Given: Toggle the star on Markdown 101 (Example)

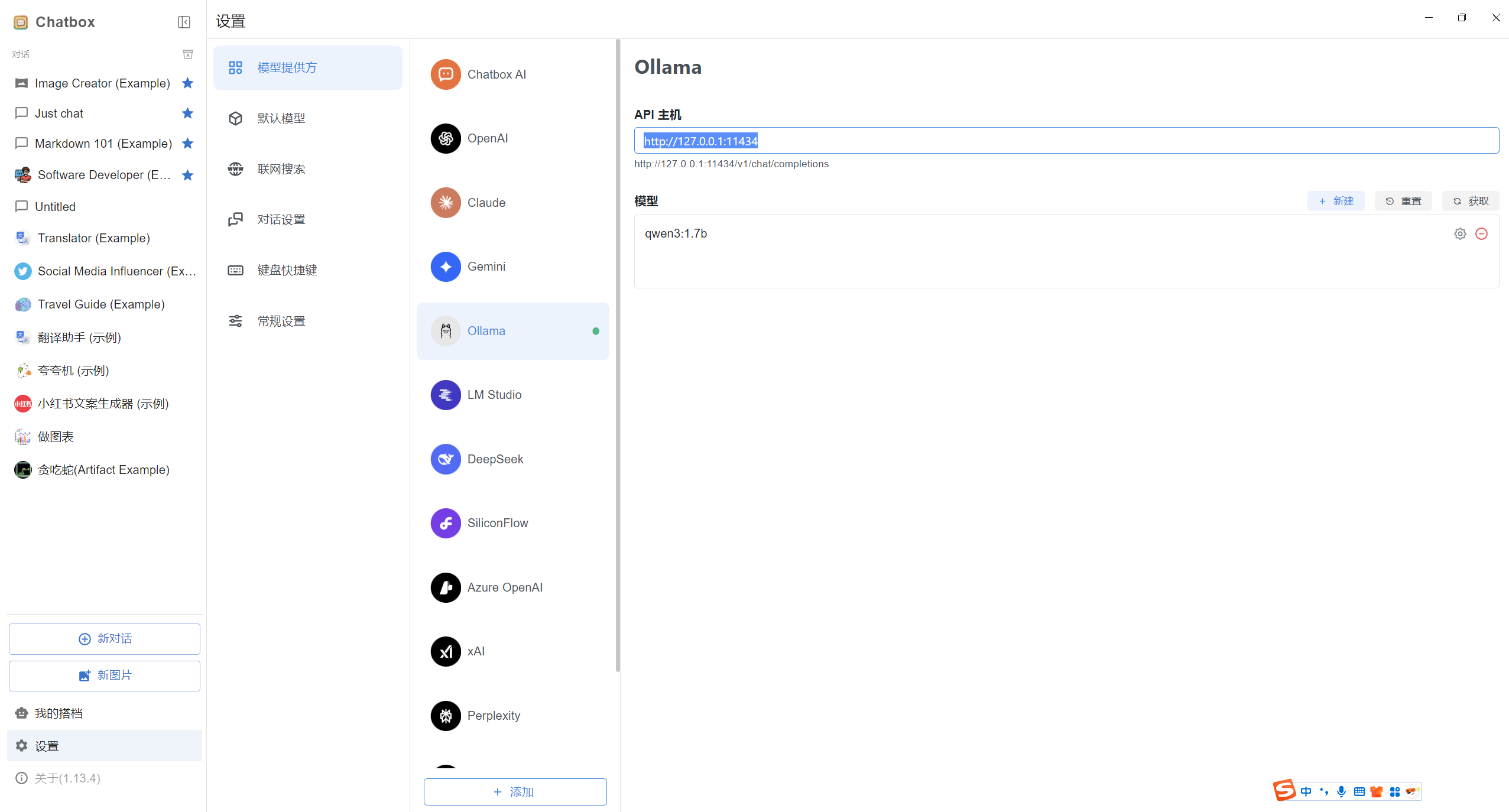Looking at the screenshot, I should [x=187, y=143].
